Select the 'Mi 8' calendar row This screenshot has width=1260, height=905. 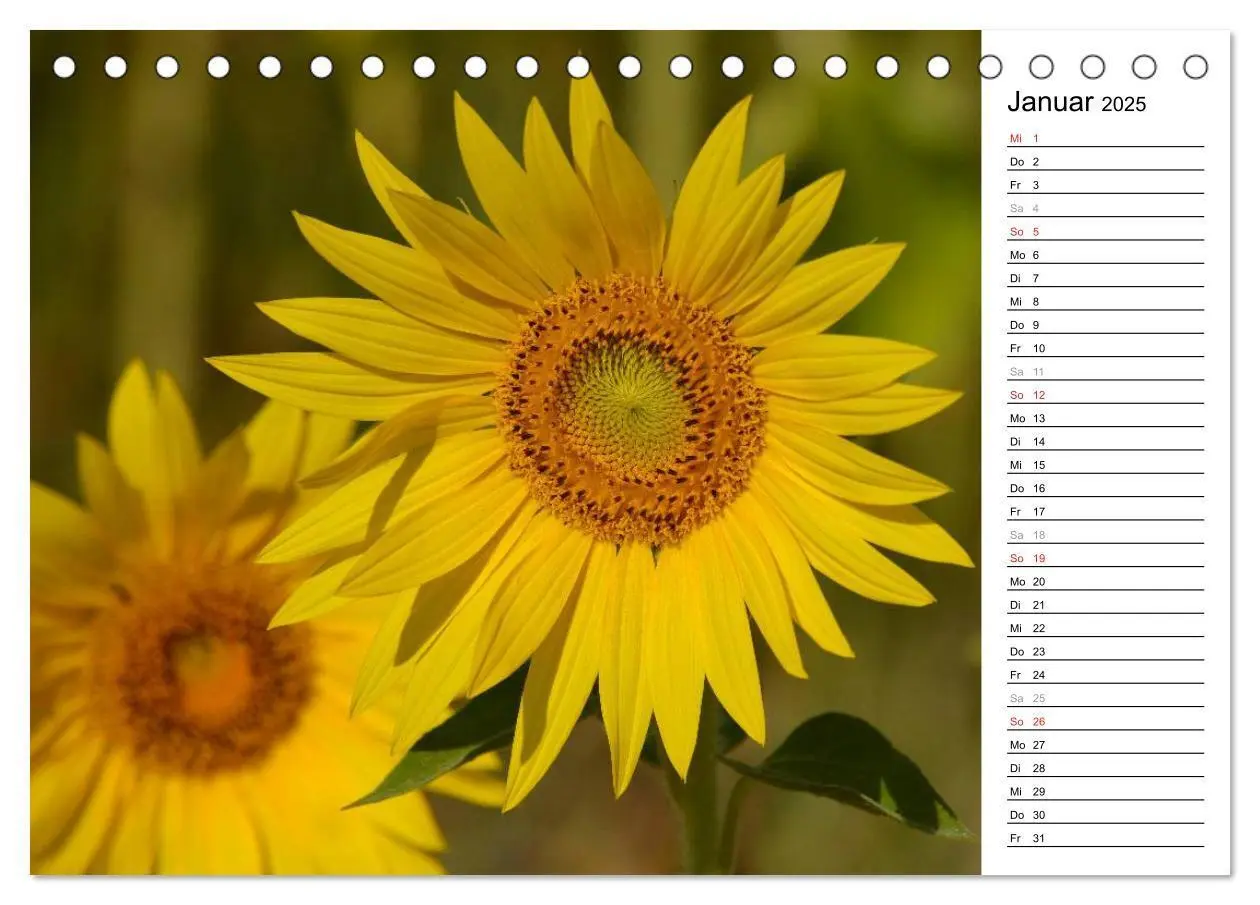(x=1105, y=301)
